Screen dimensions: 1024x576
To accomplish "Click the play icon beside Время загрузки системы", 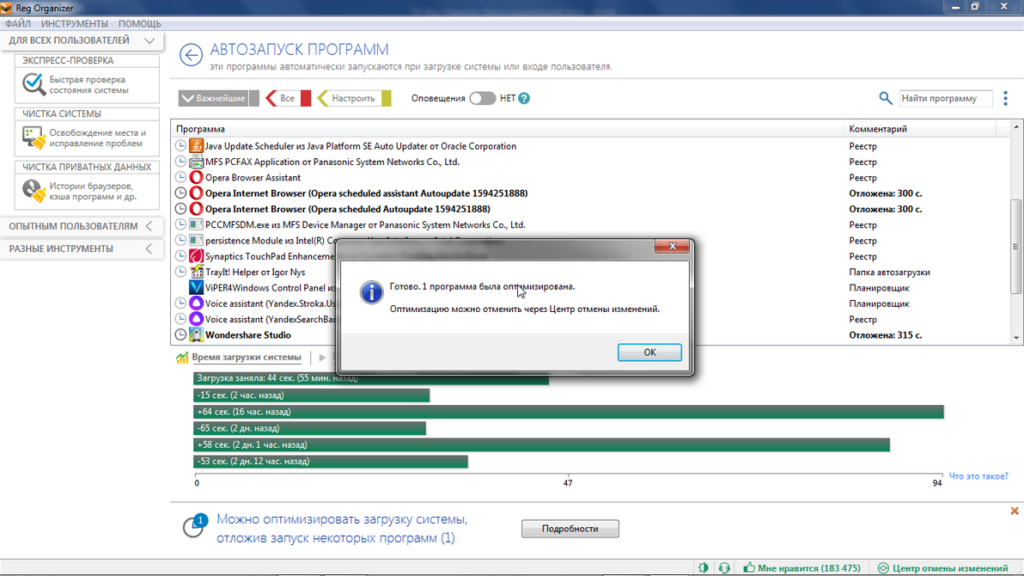I will click(x=321, y=357).
